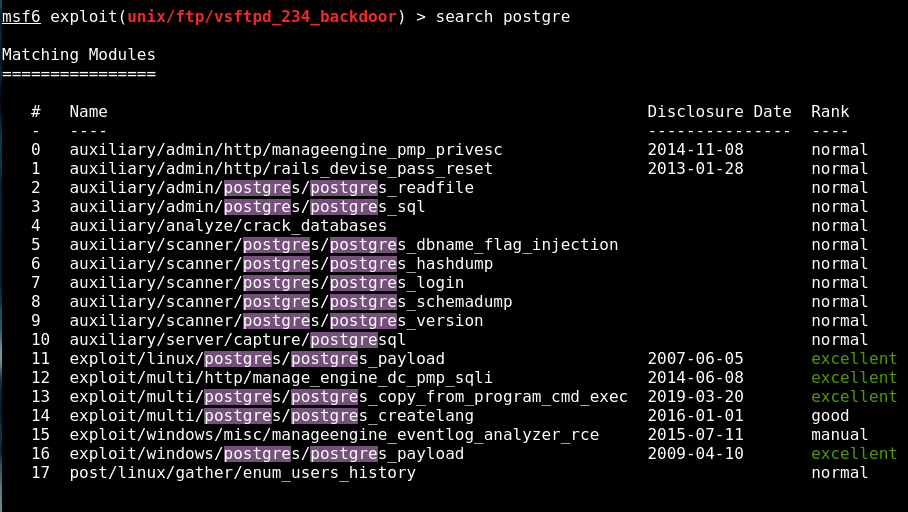
Task: Click the Name column header
Action: tap(88, 112)
